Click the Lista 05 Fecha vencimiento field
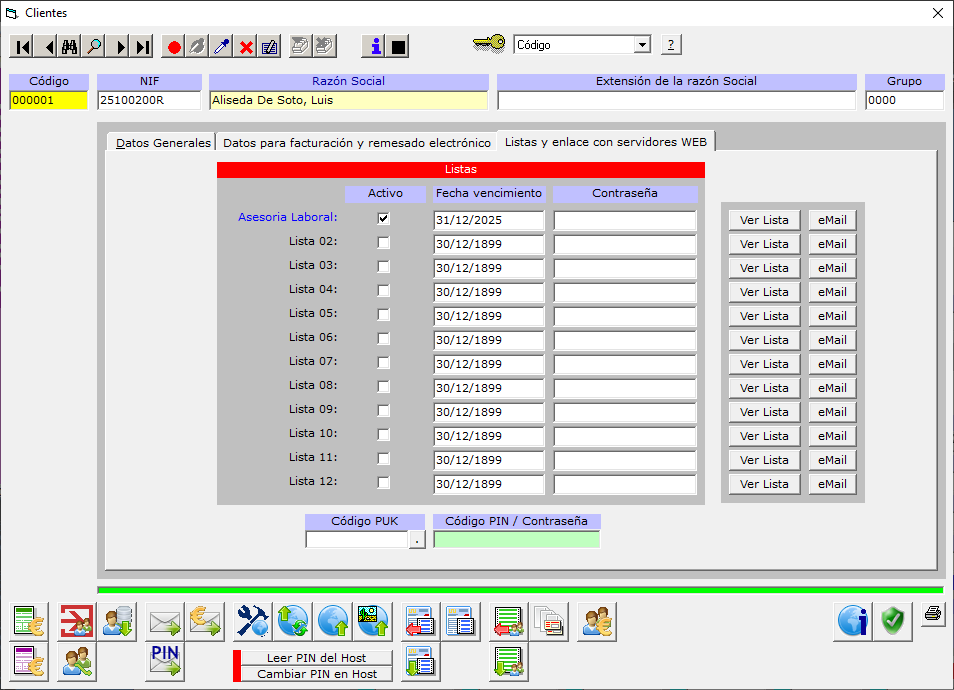954x690 pixels. point(488,316)
